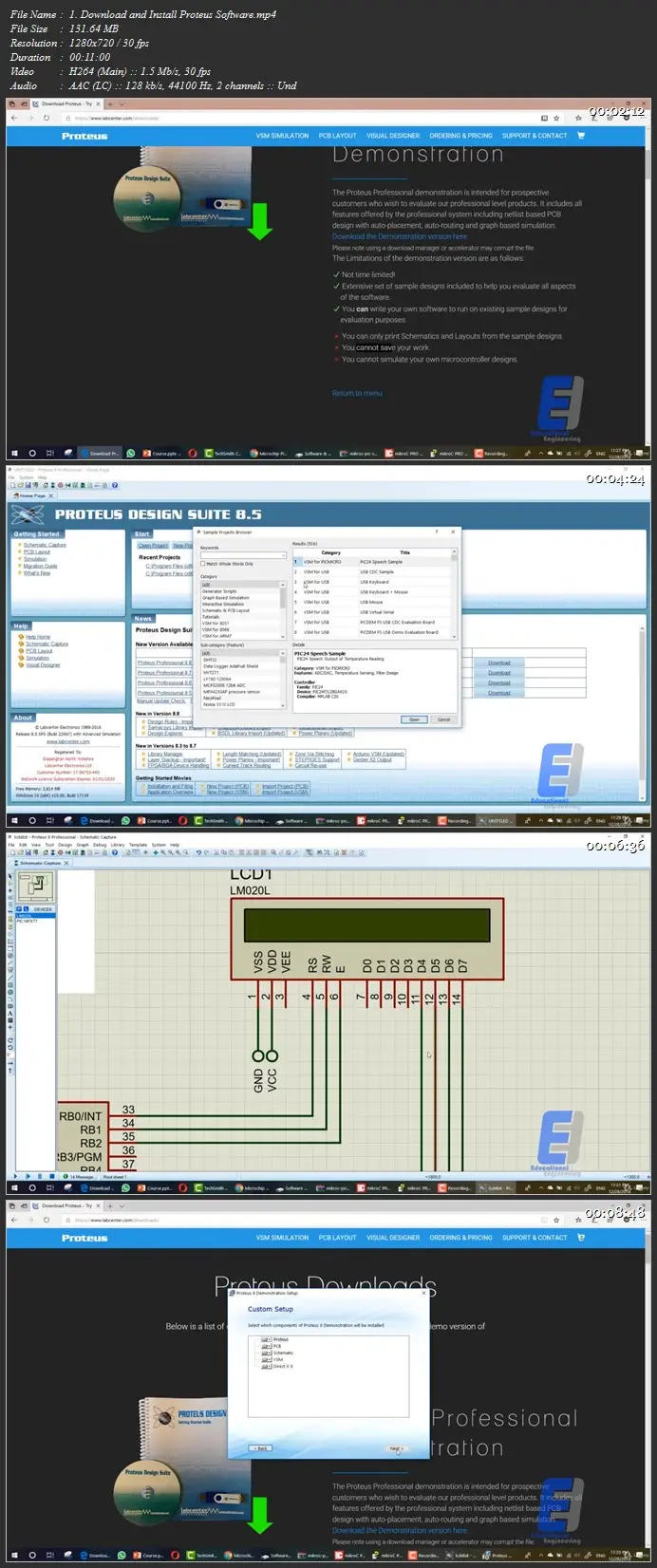
Task: Select DHT22 sub-category
Action: click(210, 660)
